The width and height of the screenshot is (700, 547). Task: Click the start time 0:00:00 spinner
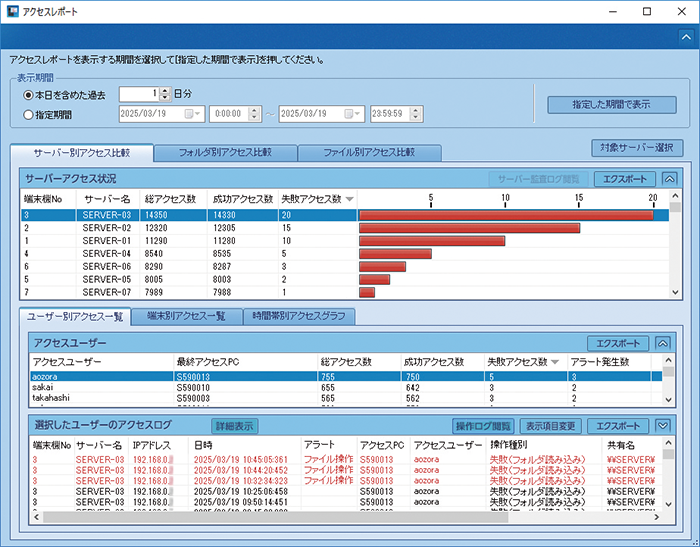(254, 114)
